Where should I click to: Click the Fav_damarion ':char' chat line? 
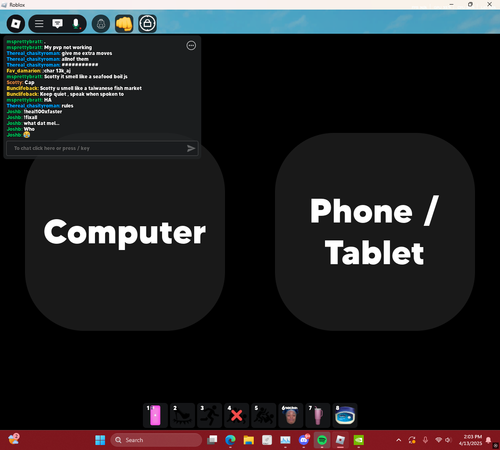point(39,71)
